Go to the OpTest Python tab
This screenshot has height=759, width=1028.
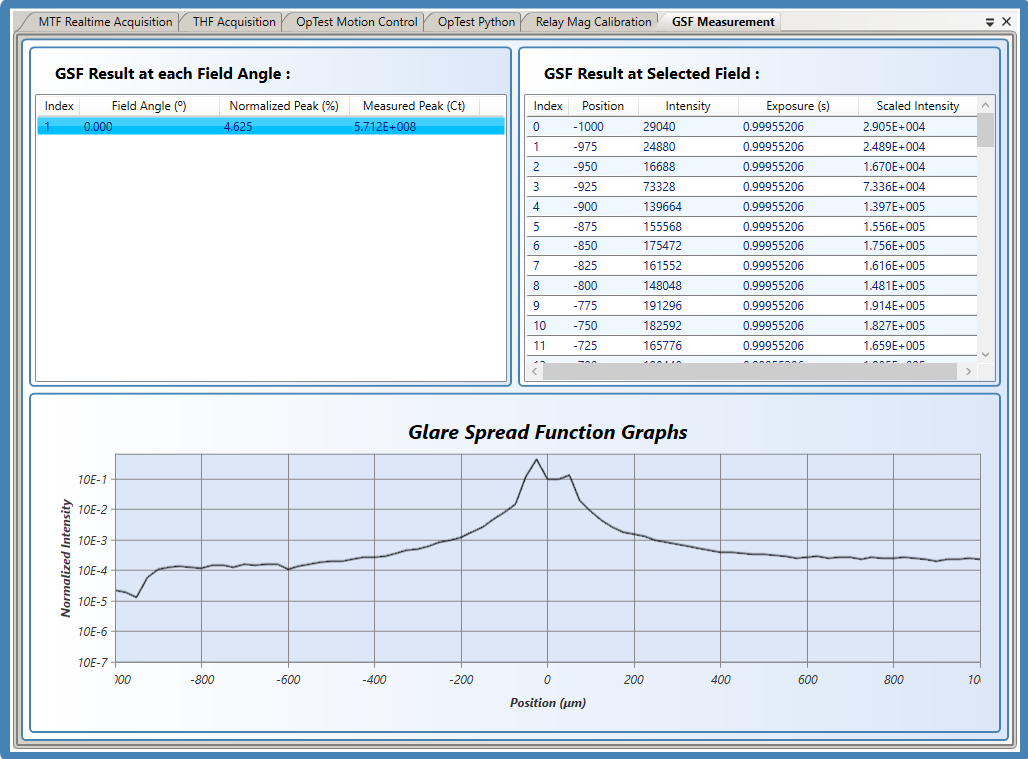click(476, 22)
